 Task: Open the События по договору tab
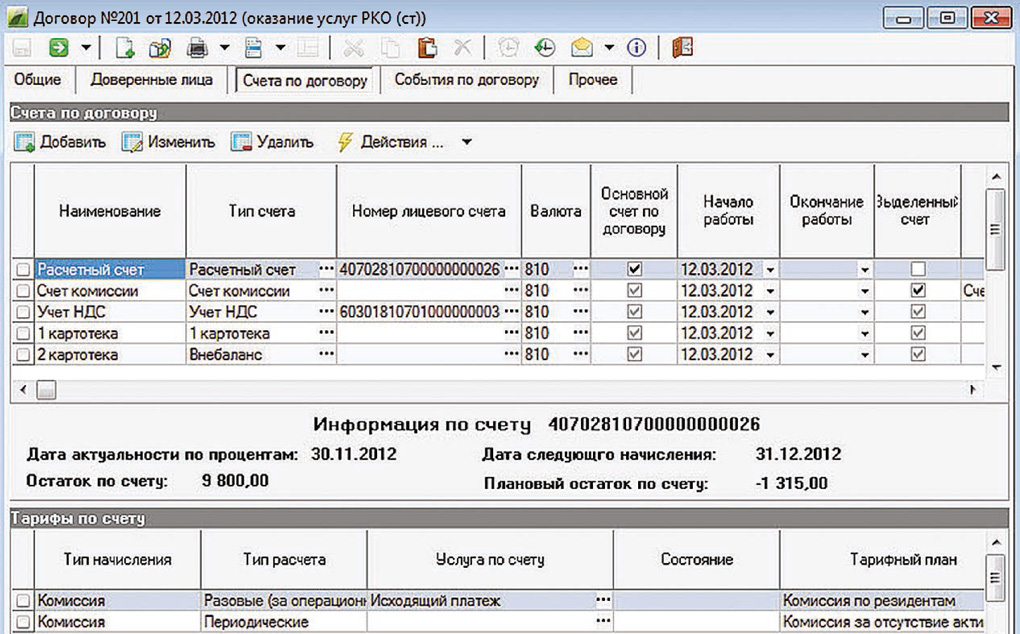466,80
